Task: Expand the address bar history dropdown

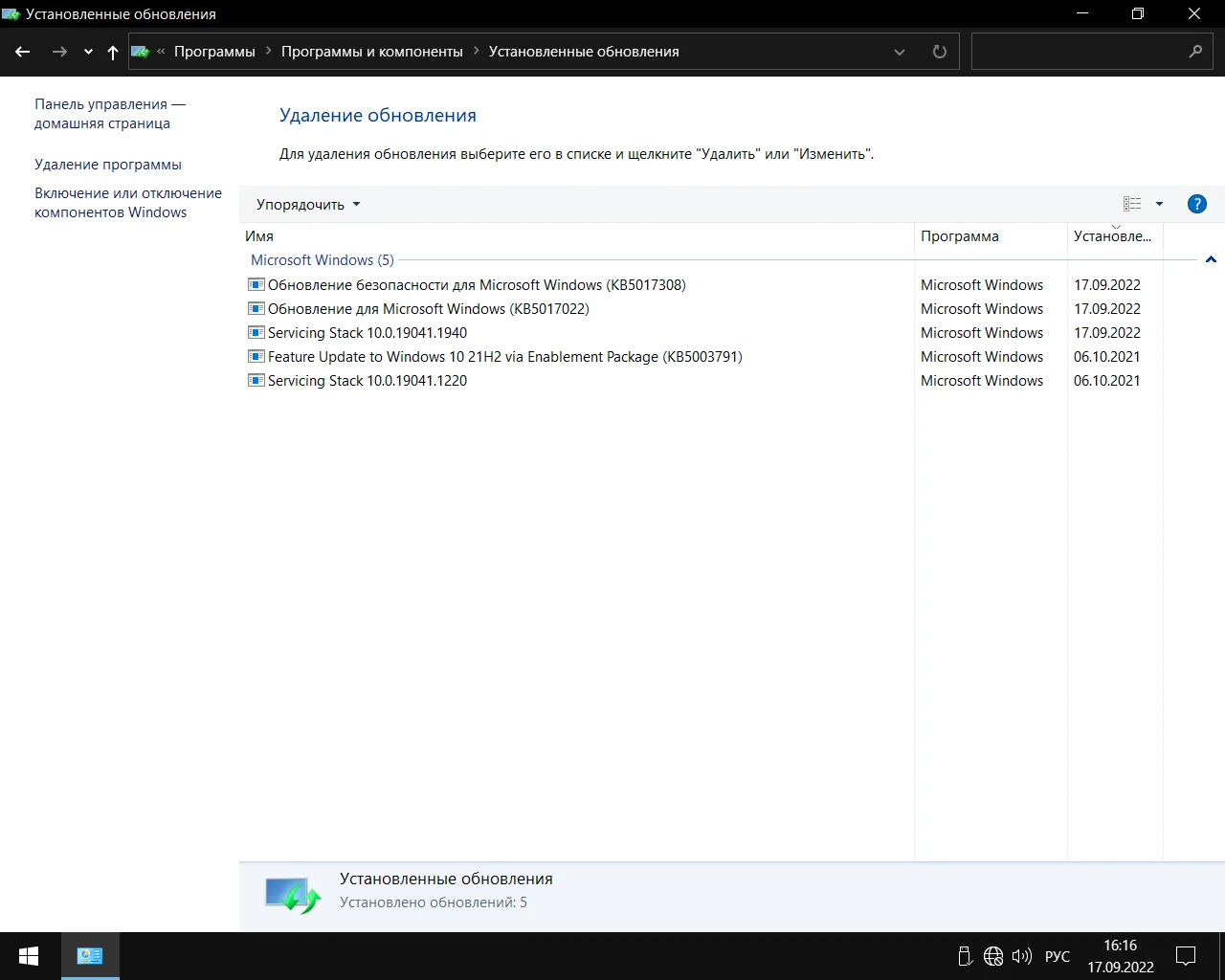Action: point(900,52)
